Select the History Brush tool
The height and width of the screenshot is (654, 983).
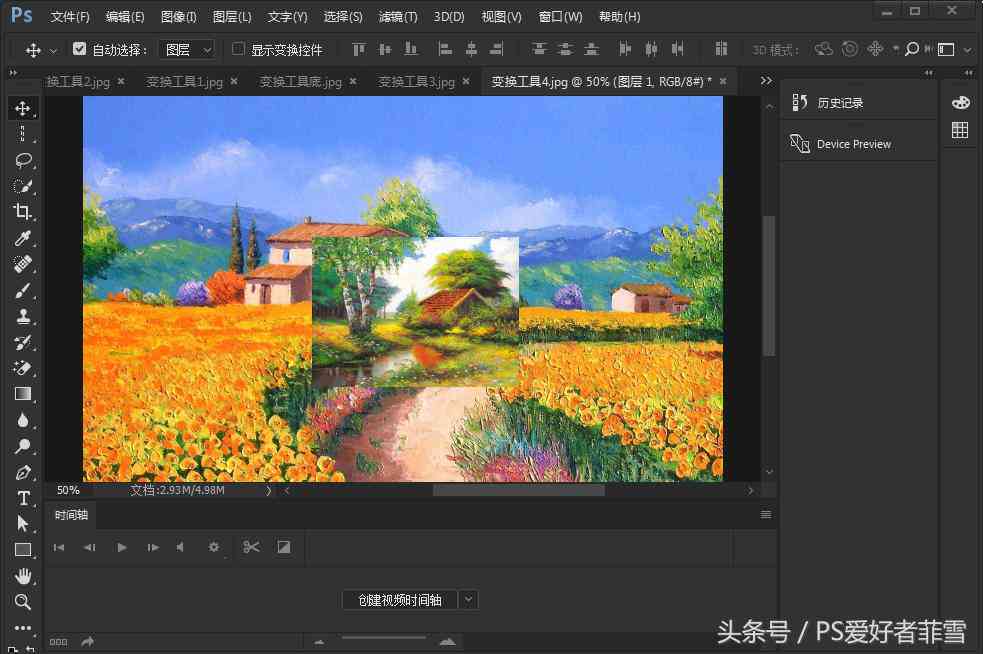coord(23,342)
